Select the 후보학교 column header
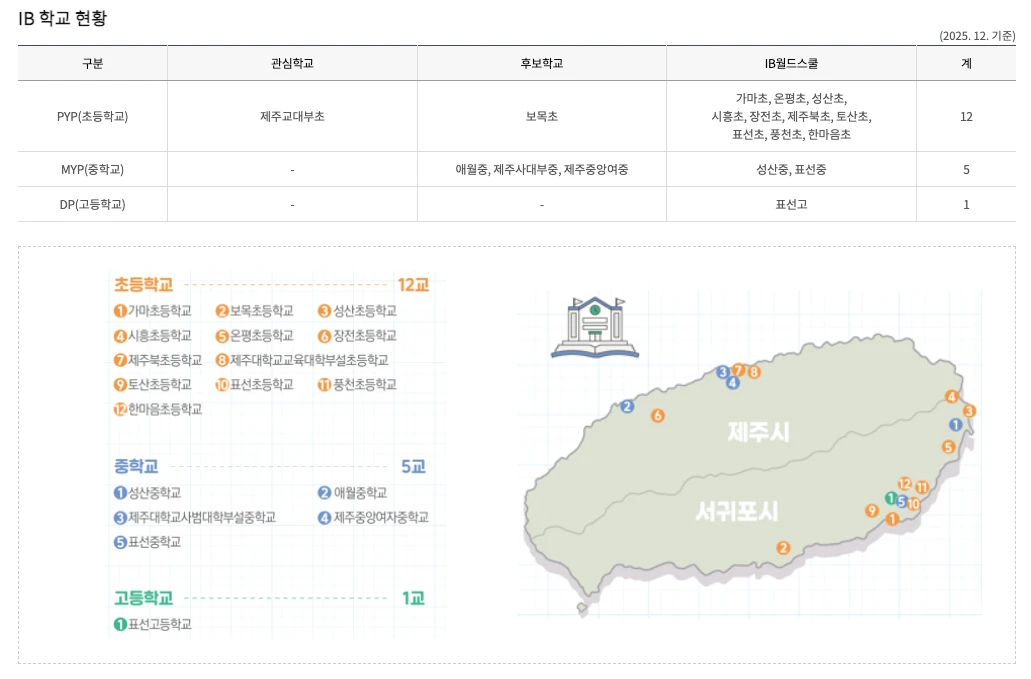The height and width of the screenshot is (679, 1031). click(x=541, y=63)
